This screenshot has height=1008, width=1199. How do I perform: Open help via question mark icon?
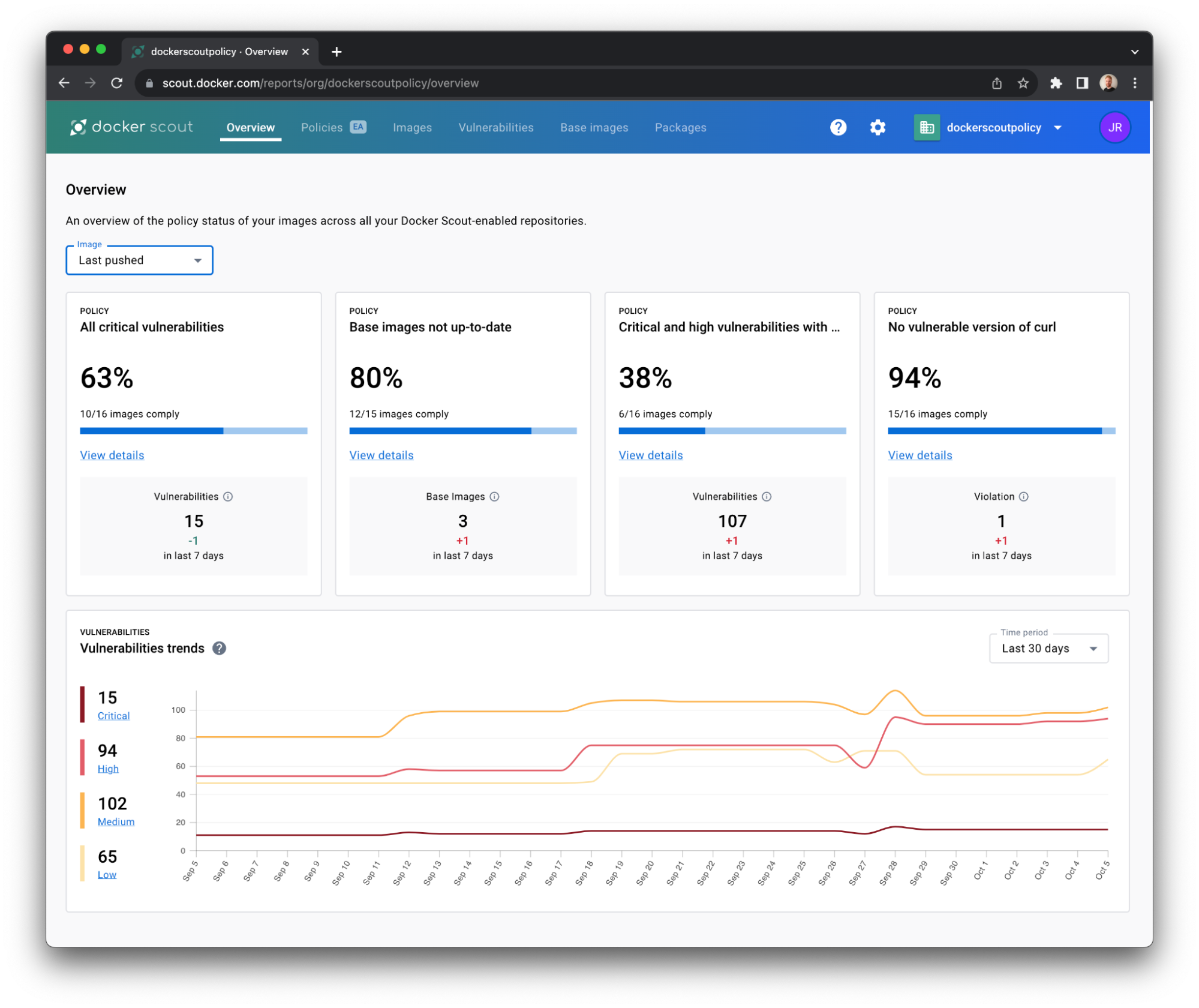[x=838, y=127]
